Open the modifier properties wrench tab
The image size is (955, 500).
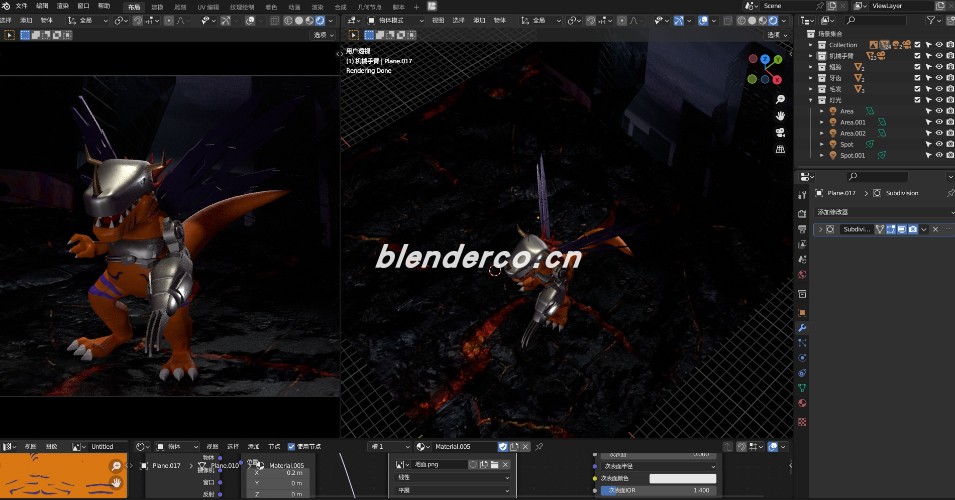[x=802, y=328]
